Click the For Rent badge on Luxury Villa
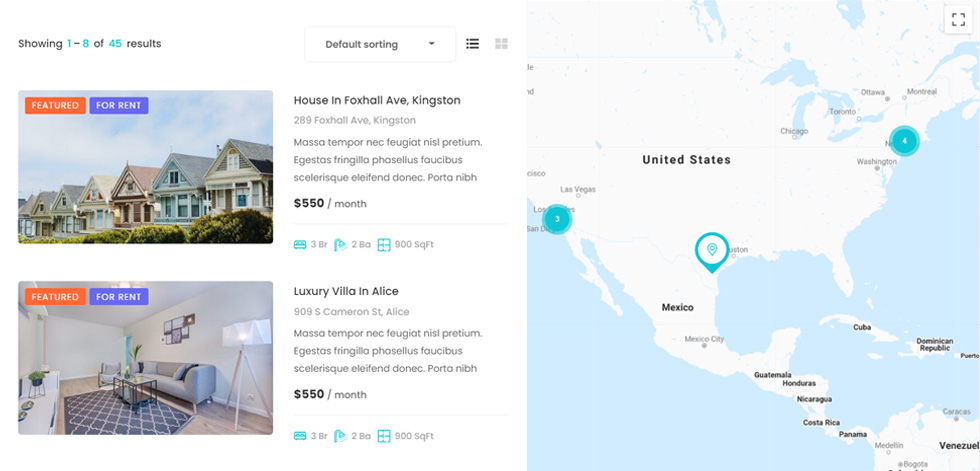Image resolution: width=980 pixels, height=471 pixels. (119, 297)
